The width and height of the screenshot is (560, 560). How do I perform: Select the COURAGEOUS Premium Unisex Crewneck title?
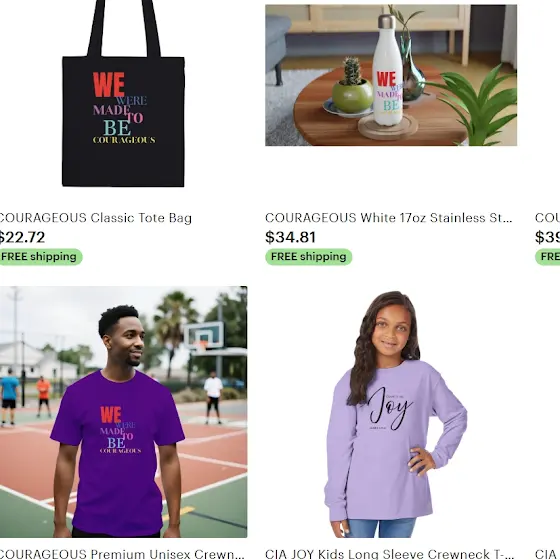121,554
